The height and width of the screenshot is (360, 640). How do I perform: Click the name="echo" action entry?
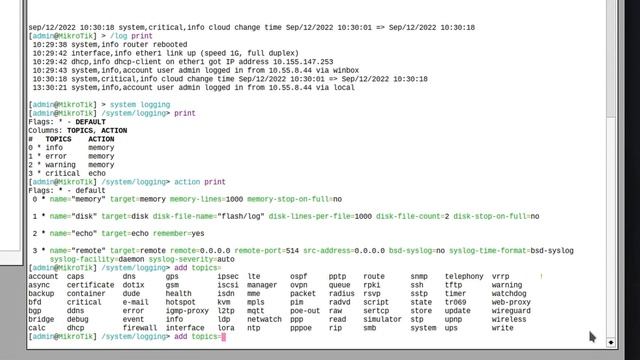point(118,233)
